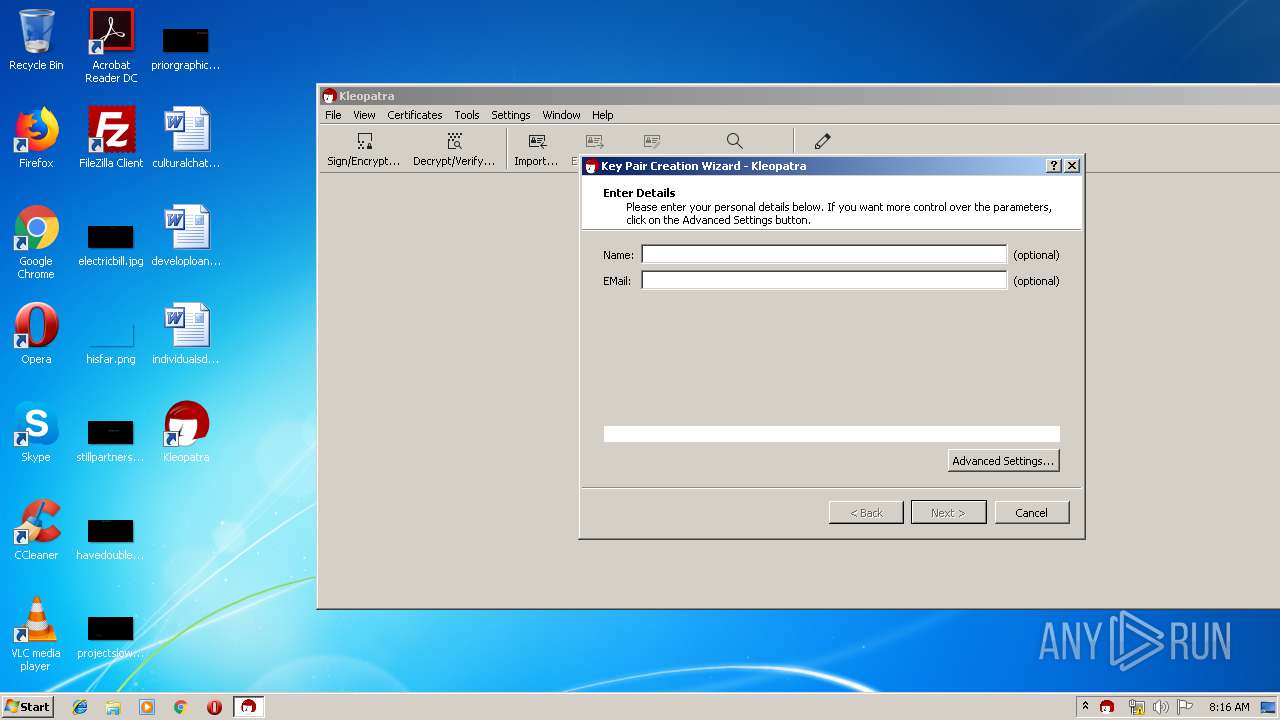
Task: Select the electricbill.jpg file
Action: click(111, 244)
